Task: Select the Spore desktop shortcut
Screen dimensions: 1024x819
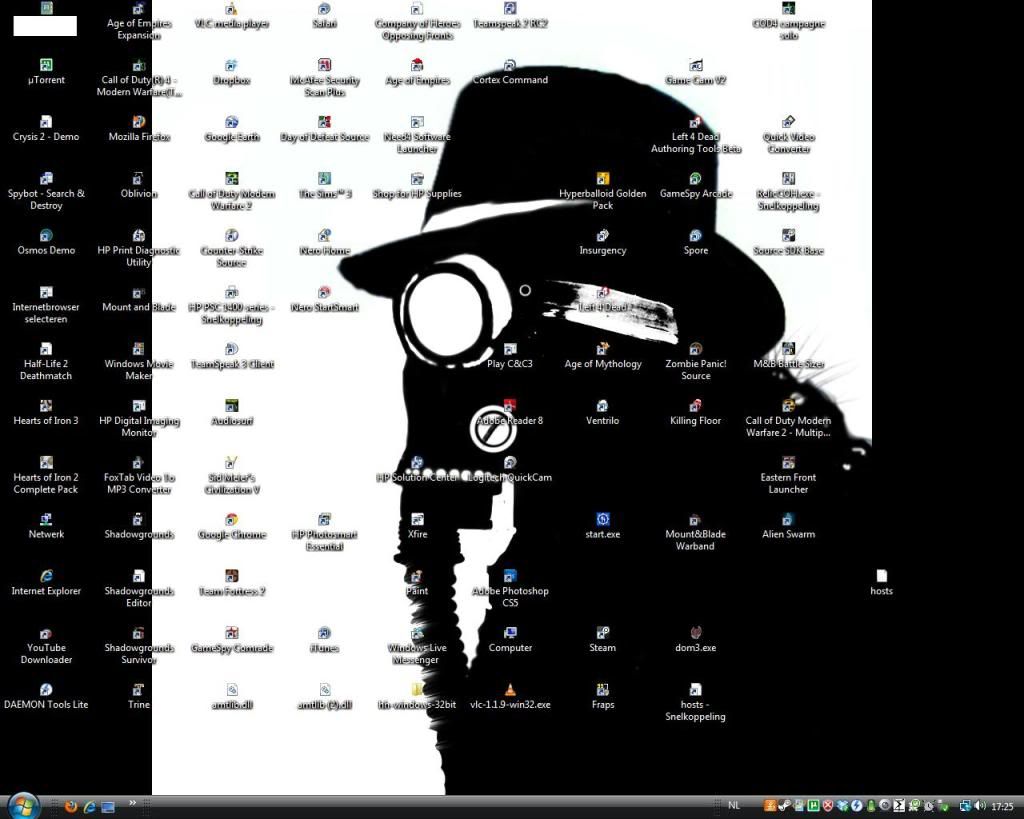Action: pos(696,242)
